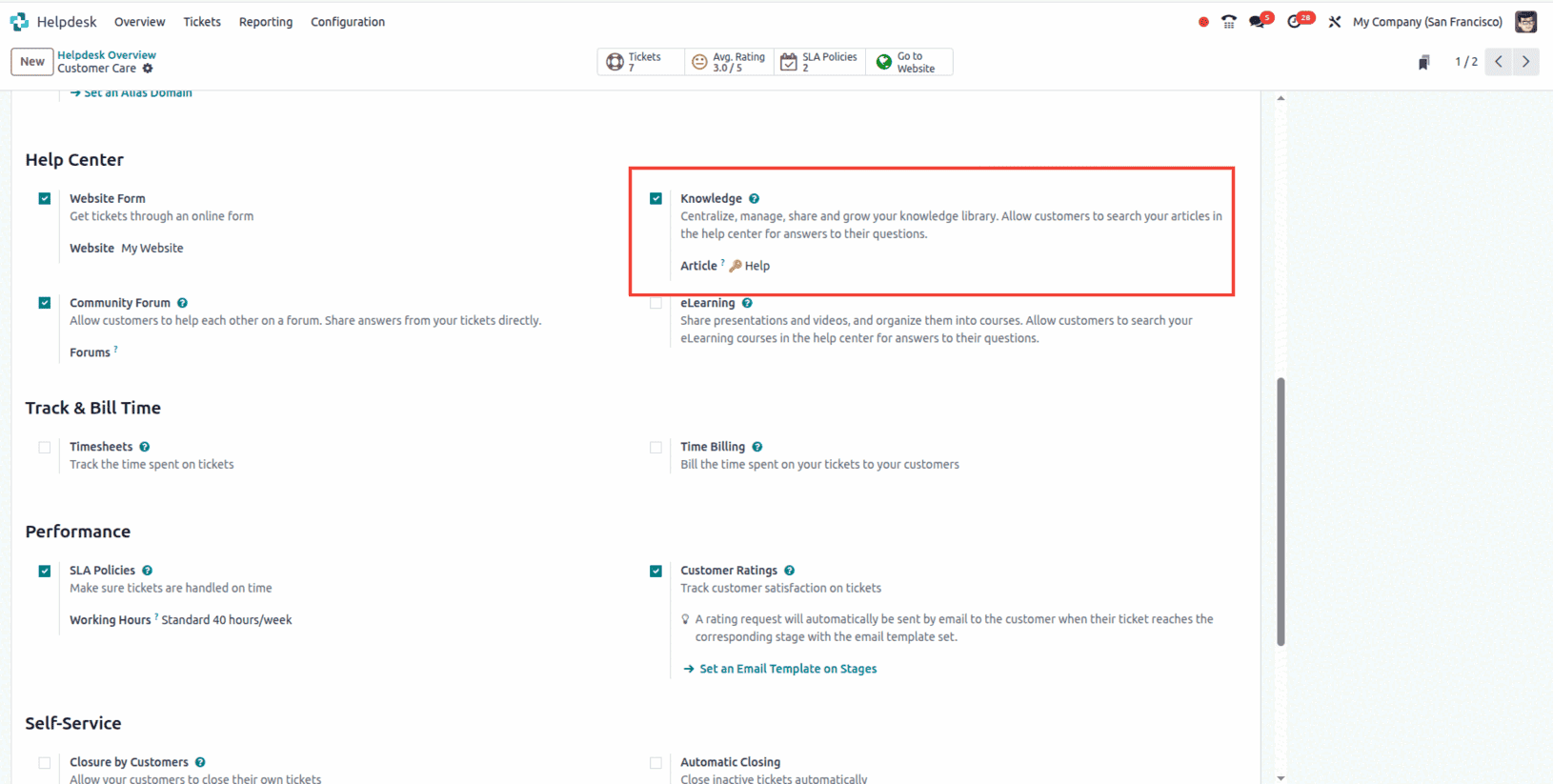Click the Help Center section heading

point(74,160)
